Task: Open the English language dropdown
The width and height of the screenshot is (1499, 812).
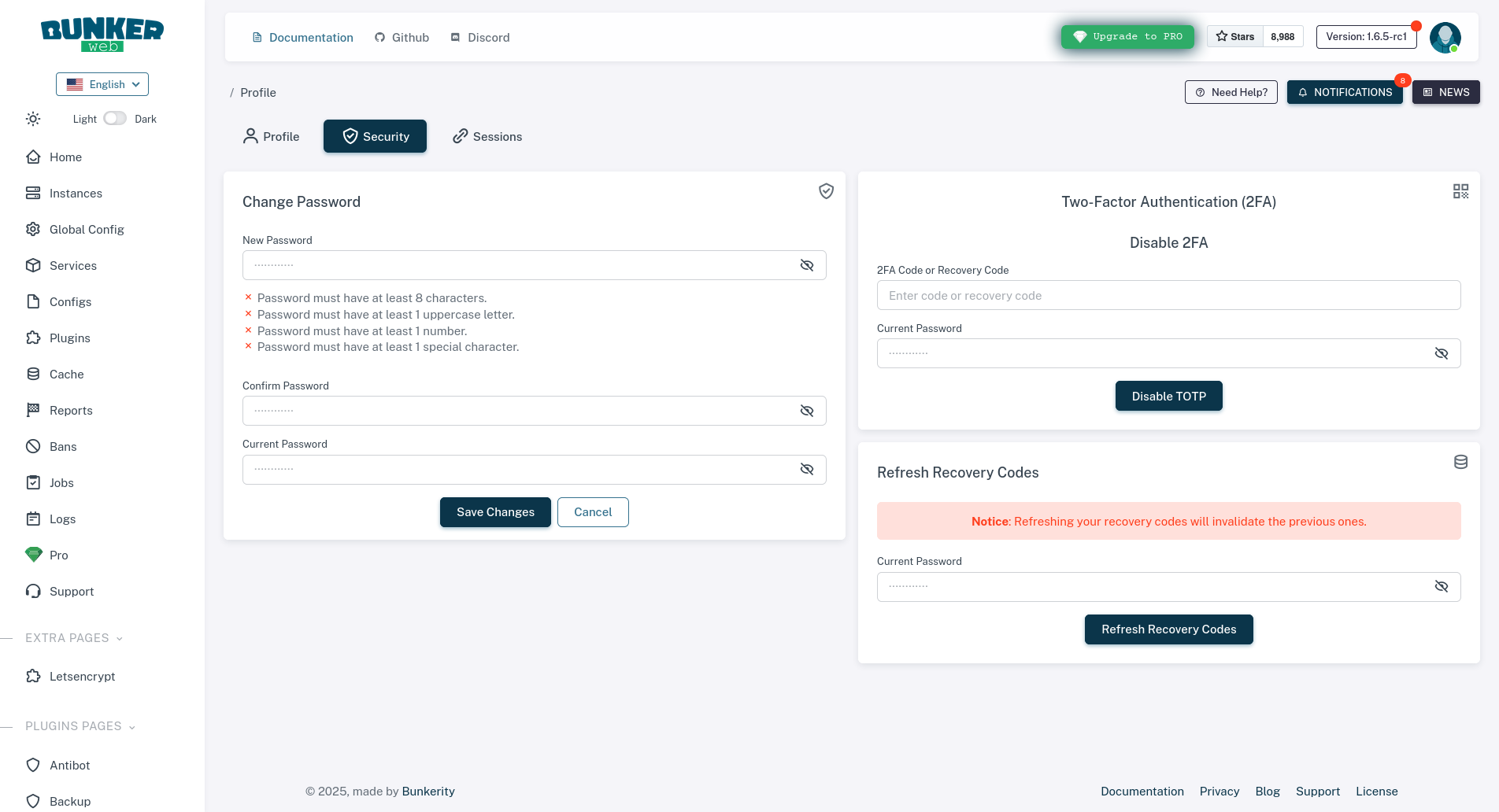Action: coord(102,84)
